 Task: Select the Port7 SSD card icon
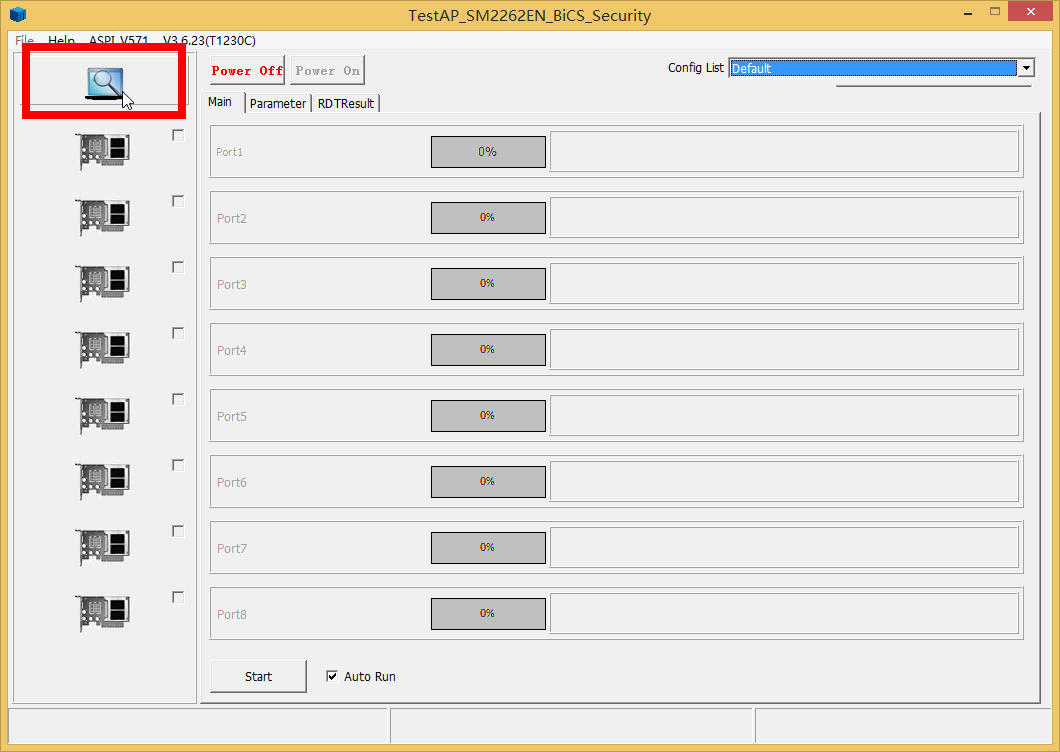coord(104,547)
